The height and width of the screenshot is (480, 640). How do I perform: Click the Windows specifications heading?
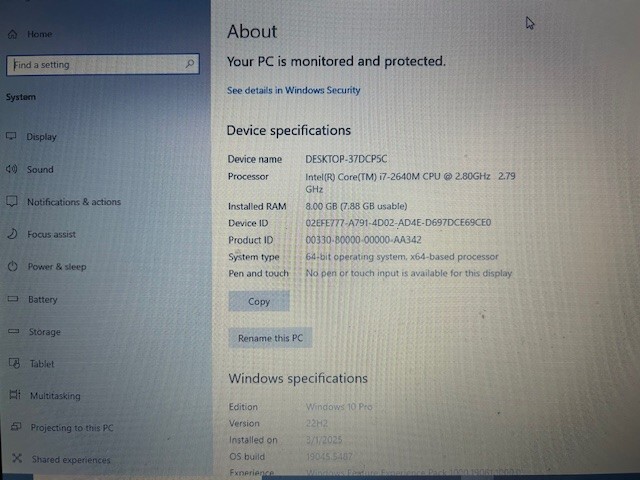(298, 378)
